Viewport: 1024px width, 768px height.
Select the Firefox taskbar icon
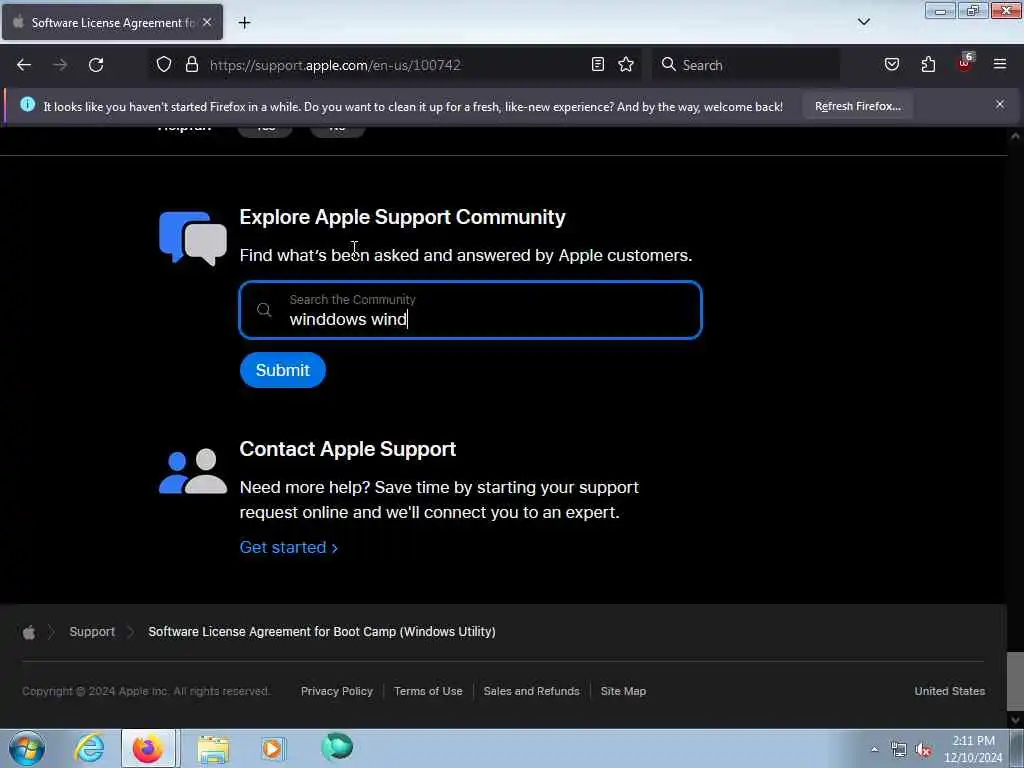[x=148, y=748]
